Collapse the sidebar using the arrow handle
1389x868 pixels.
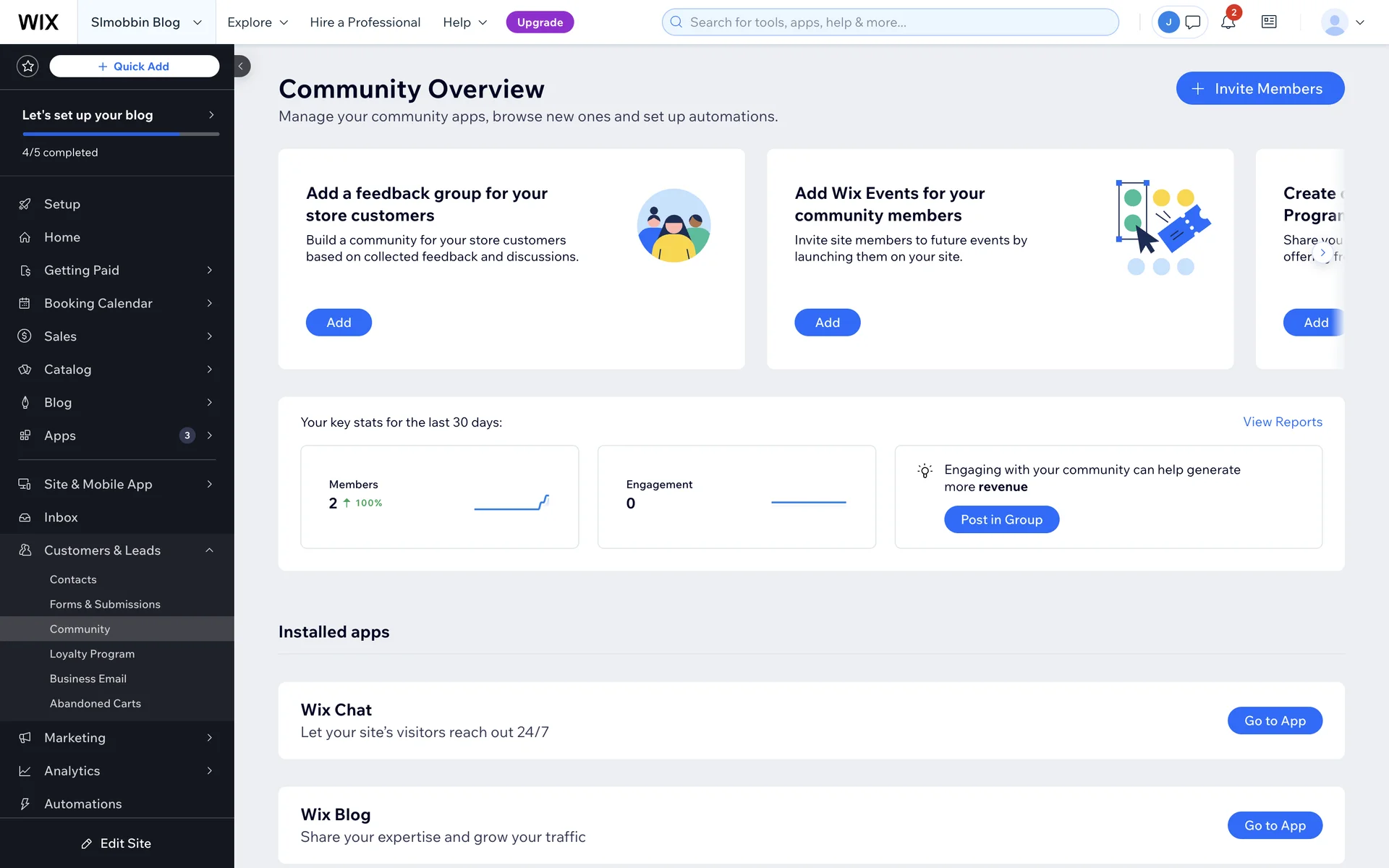(241, 67)
